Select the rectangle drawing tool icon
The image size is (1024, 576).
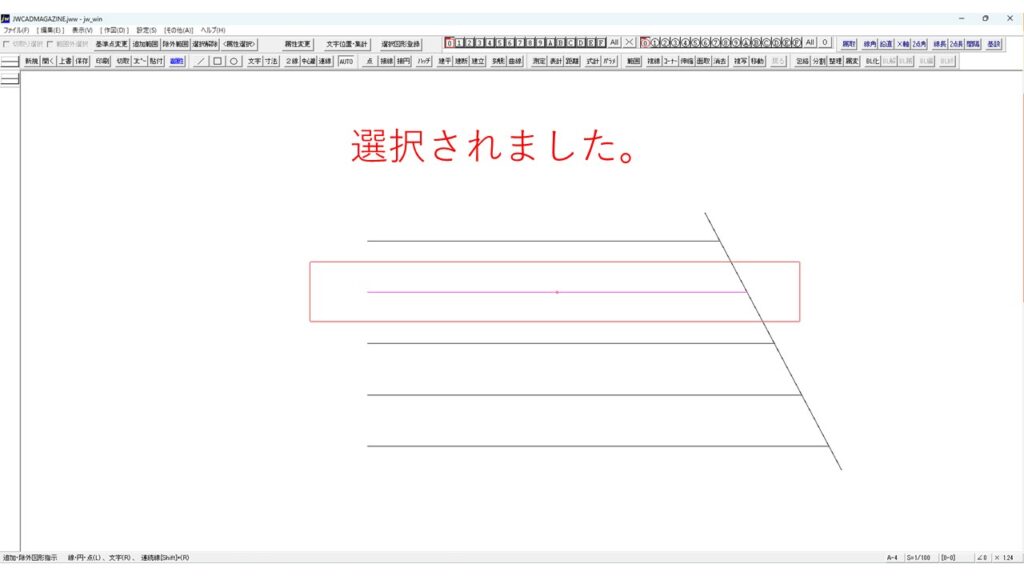pos(217,61)
